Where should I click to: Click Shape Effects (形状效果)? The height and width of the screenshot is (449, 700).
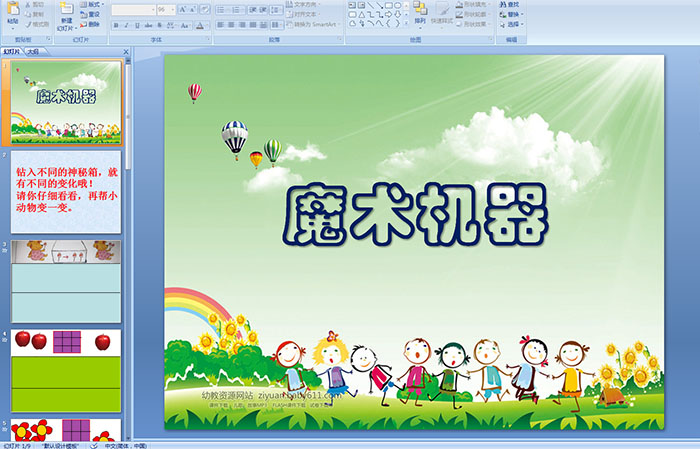click(473, 24)
